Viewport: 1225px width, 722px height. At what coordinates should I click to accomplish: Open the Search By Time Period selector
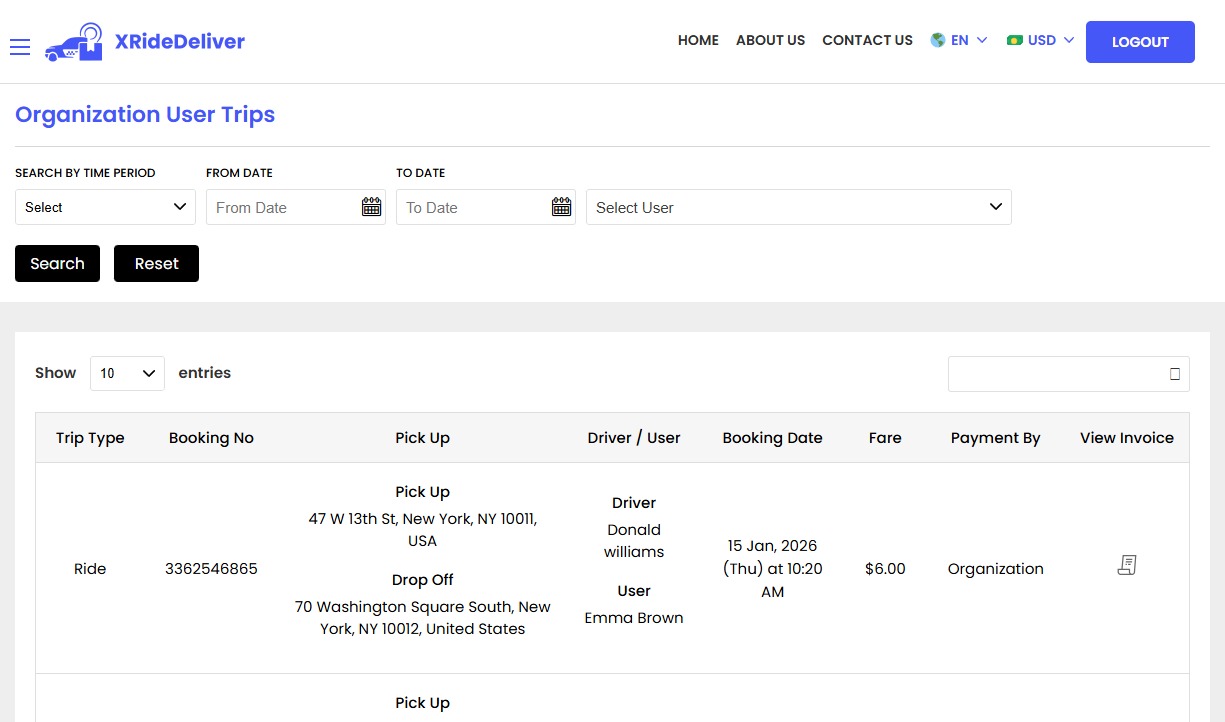(105, 207)
